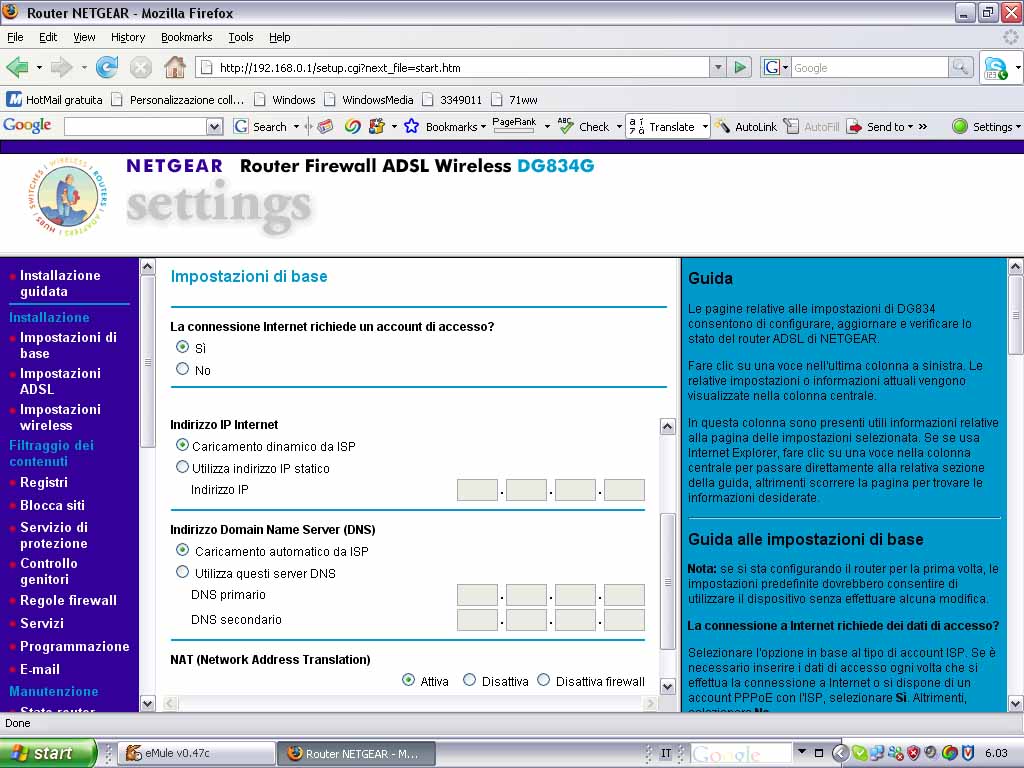Click the green Go arrow beside the address bar
This screenshot has height=768, width=1024.
tap(740, 67)
